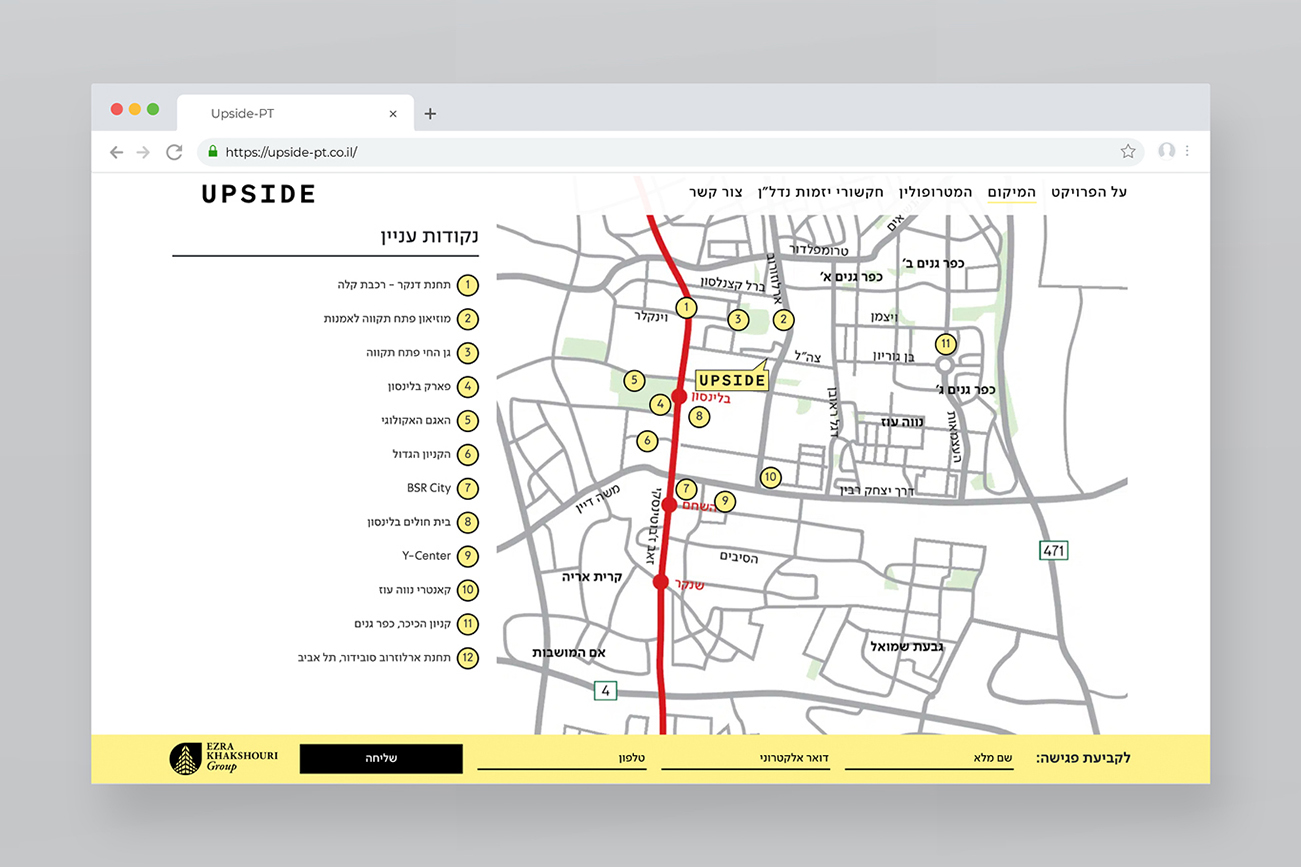Click the macOS green maximize button

click(x=153, y=109)
